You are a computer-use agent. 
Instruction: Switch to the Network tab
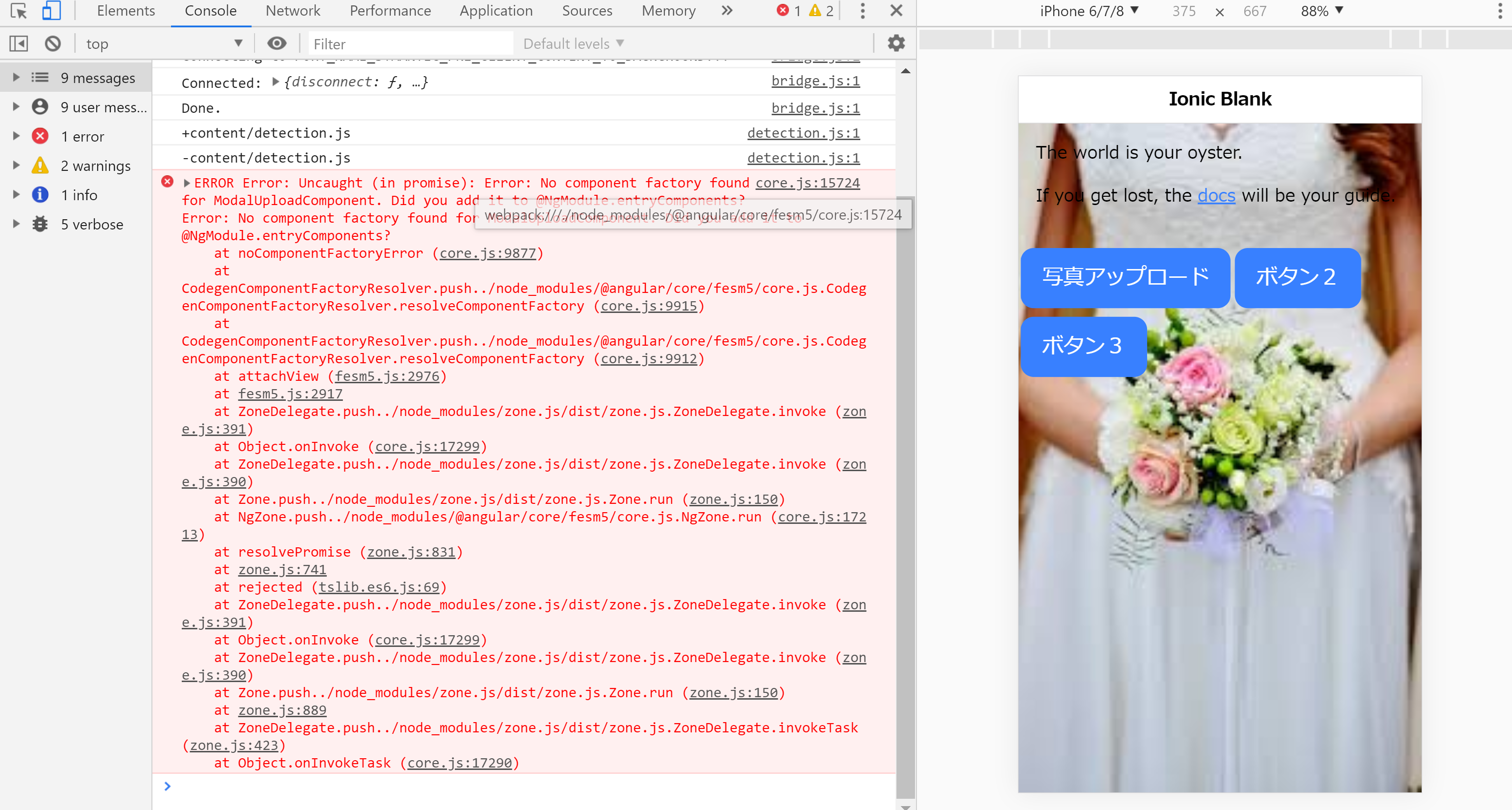point(292,11)
